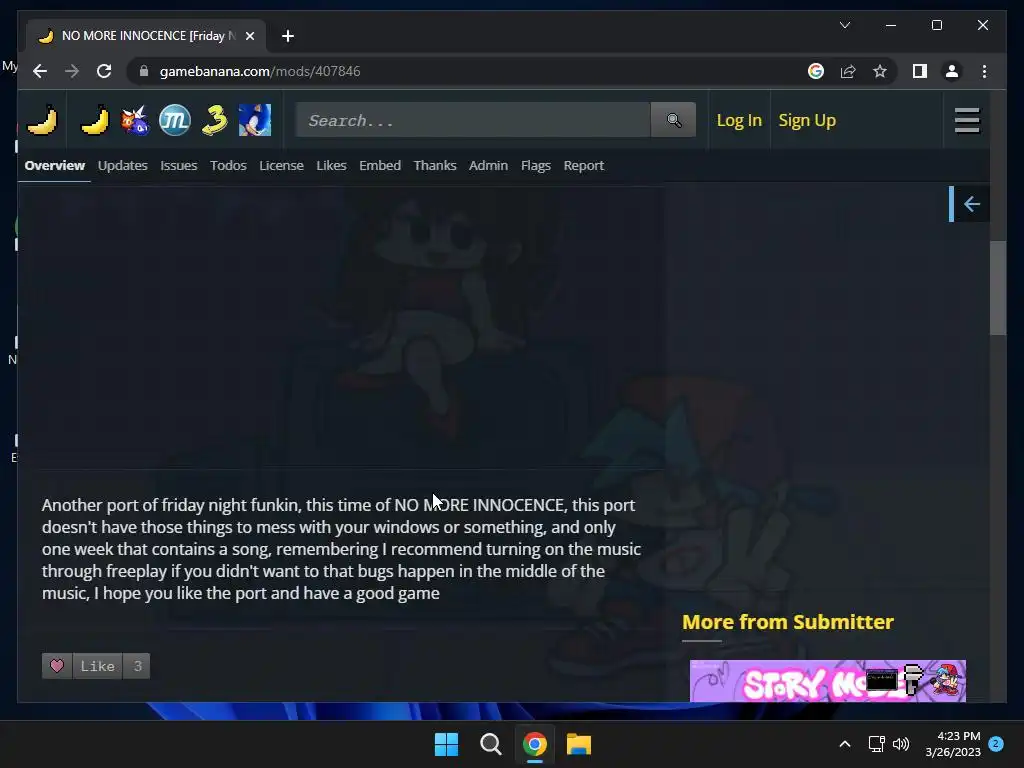The width and height of the screenshot is (1024, 768).
Task: Click the page vertical scrollbar thumb
Action: (x=997, y=288)
